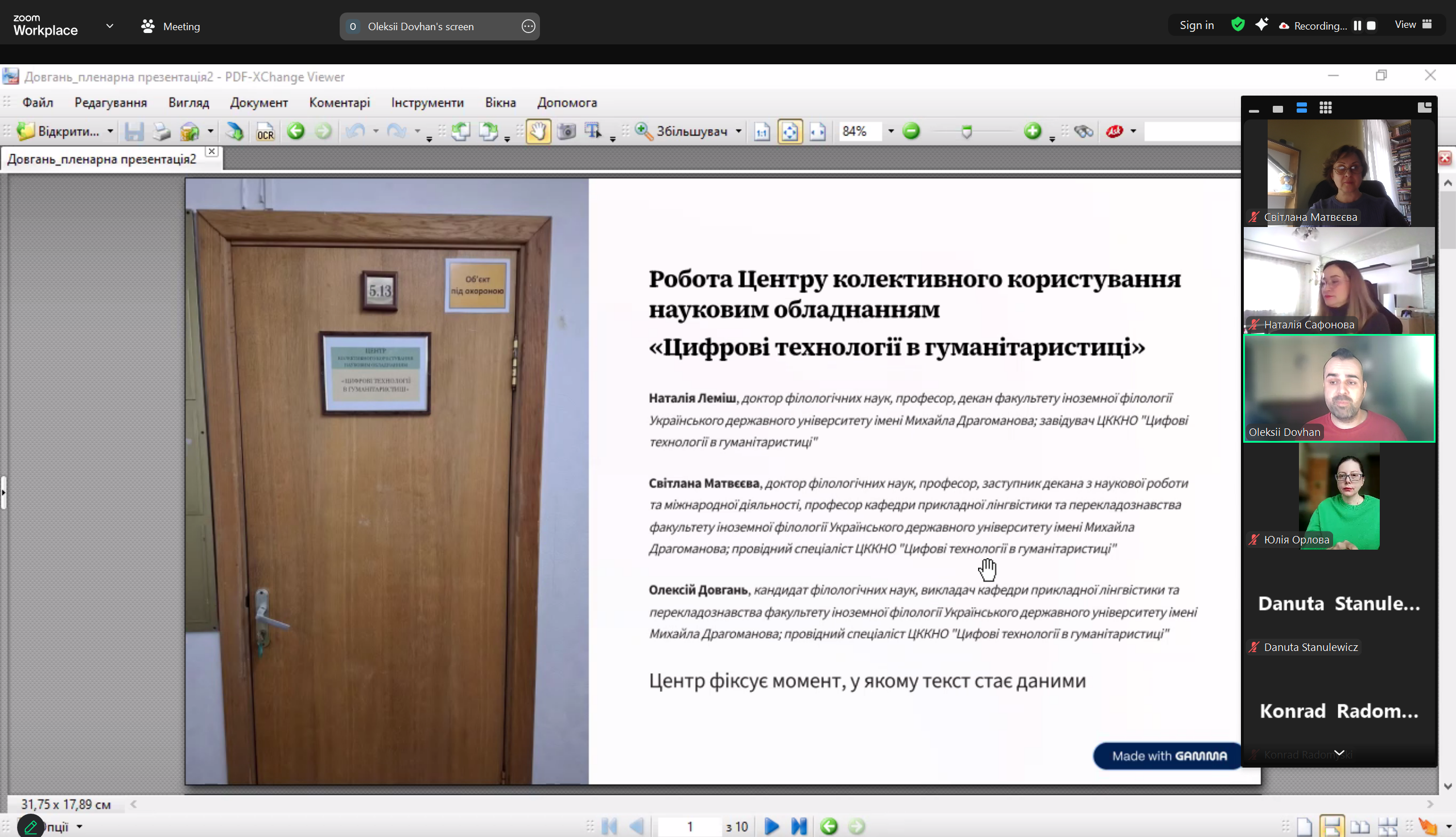Click the Print icon in toolbar
This screenshot has height=837, width=1456.
(x=162, y=131)
